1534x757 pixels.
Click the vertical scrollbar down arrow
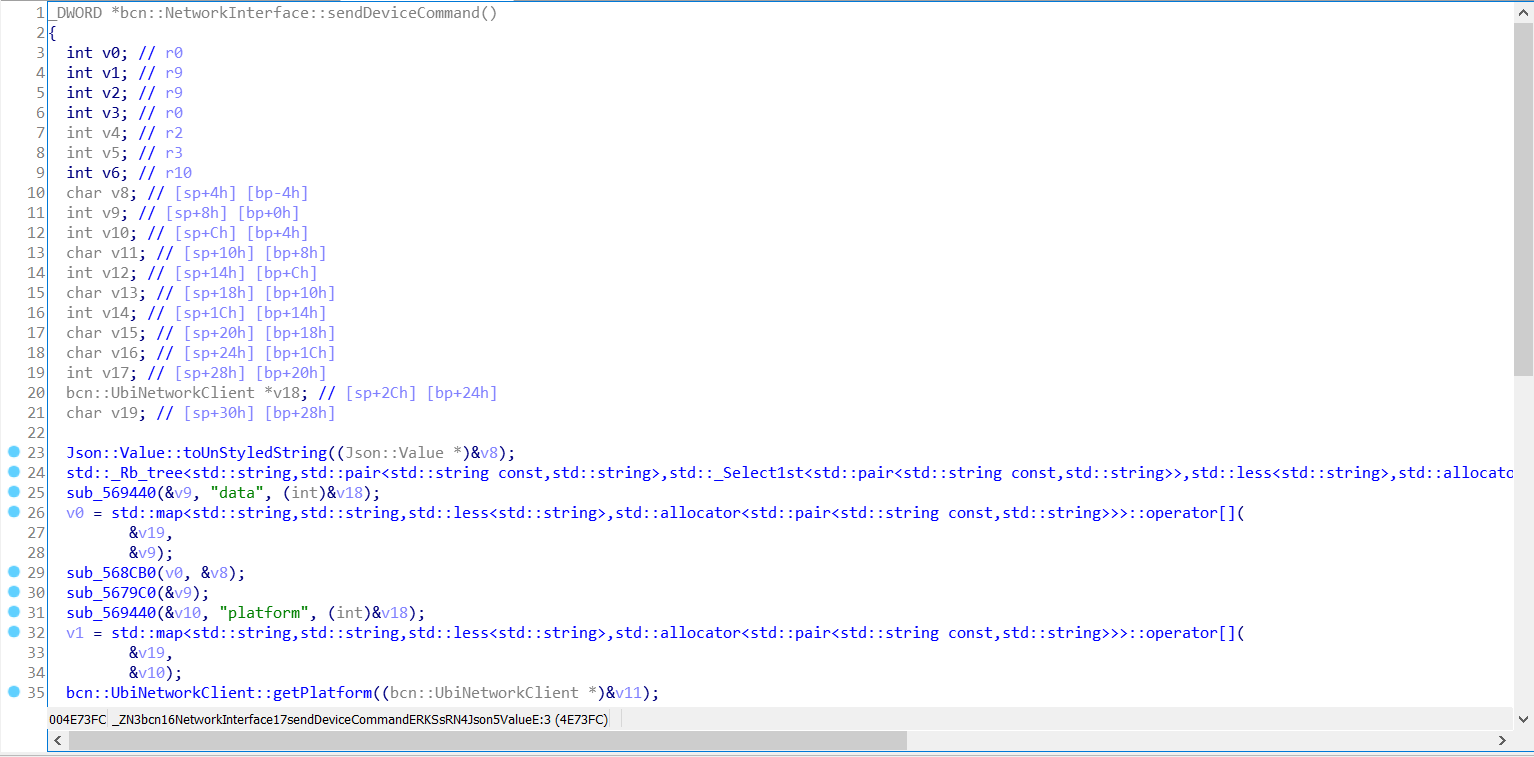point(1523,720)
